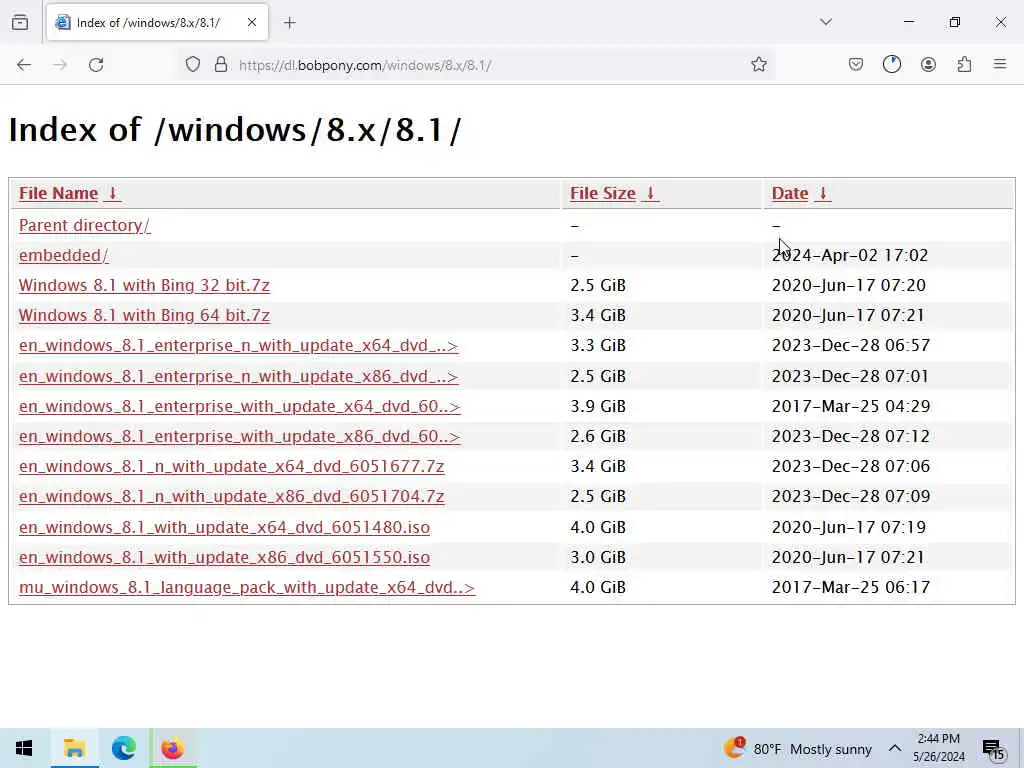The height and width of the screenshot is (768, 1024).
Task: Open a new tab with the plus button
Action: [x=290, y=23]
